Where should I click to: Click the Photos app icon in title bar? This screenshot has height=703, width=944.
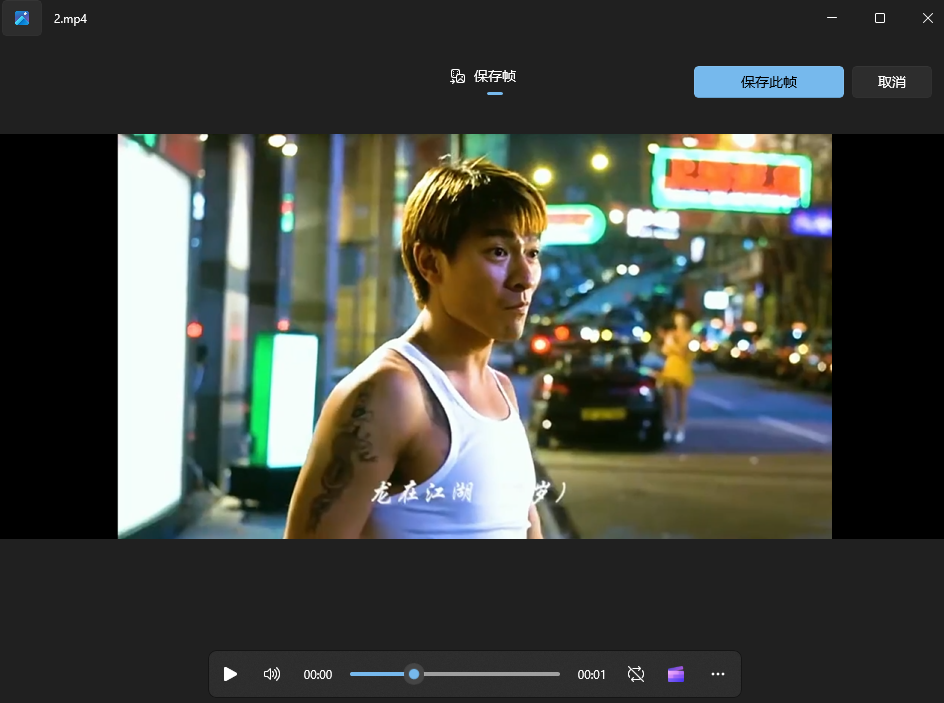(22, 18)
